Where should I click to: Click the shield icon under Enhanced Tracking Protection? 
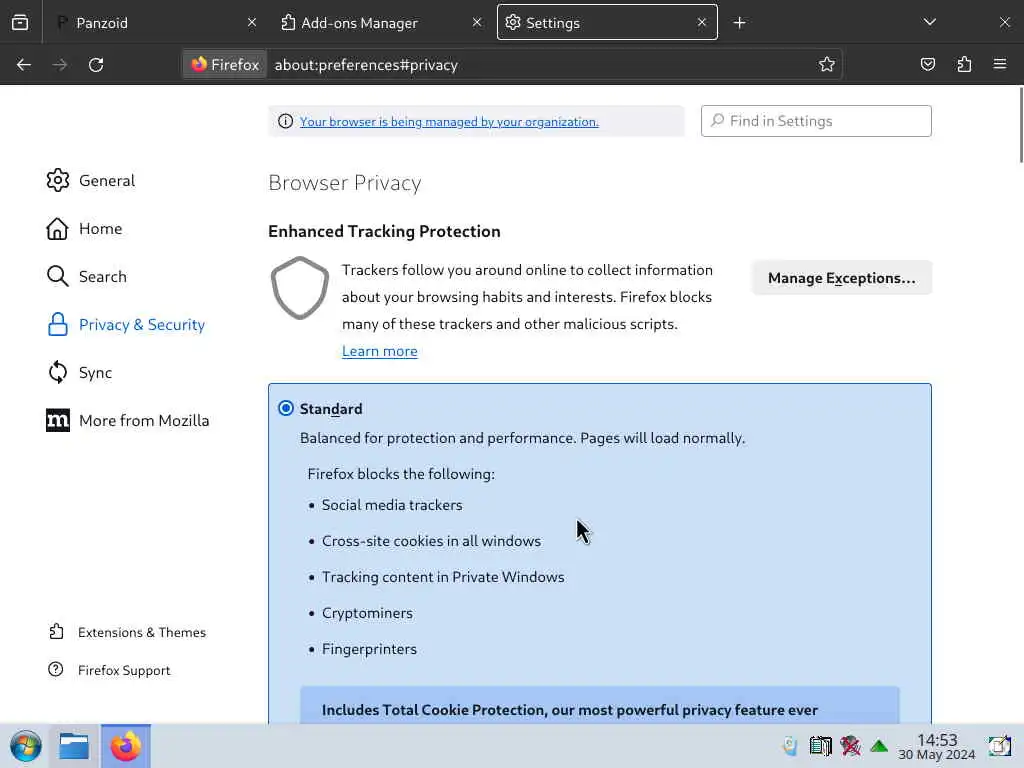[300, 288]
